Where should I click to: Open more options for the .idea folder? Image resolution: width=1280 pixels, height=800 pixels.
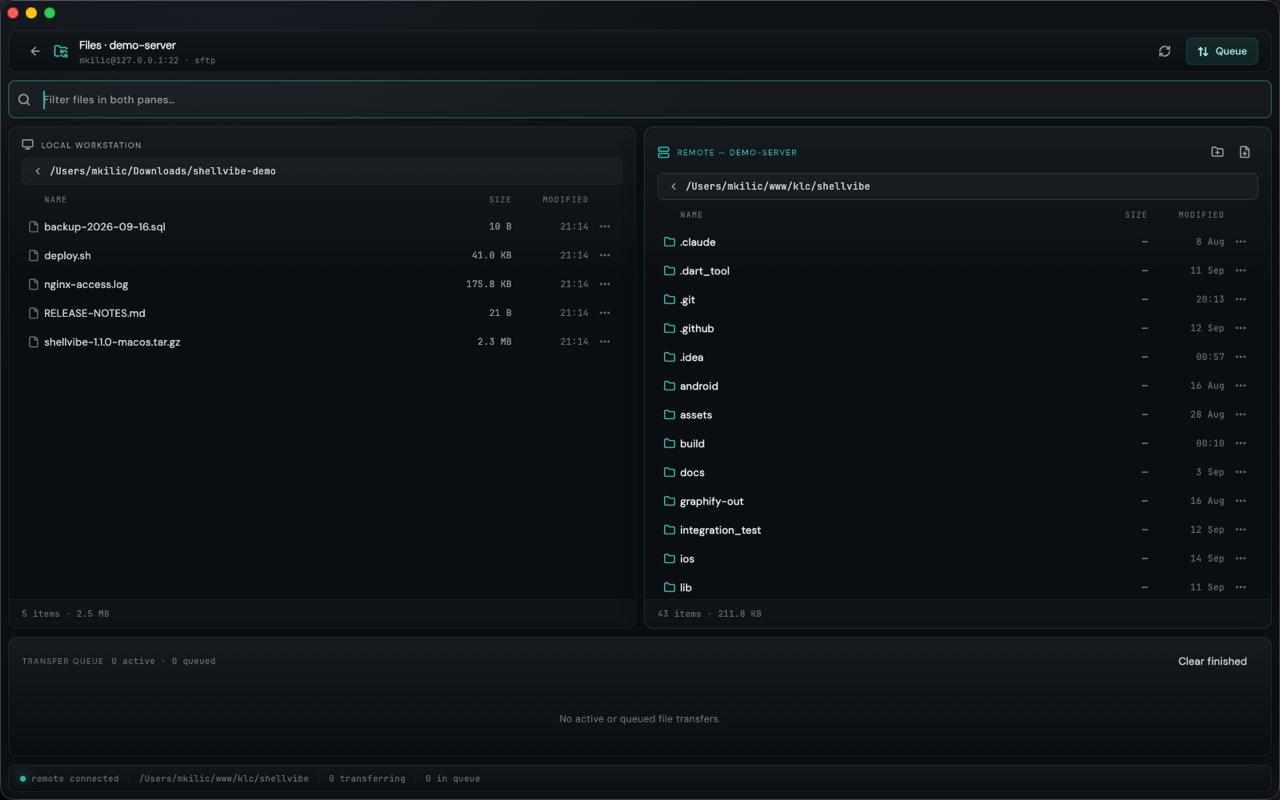point(1241,357)
